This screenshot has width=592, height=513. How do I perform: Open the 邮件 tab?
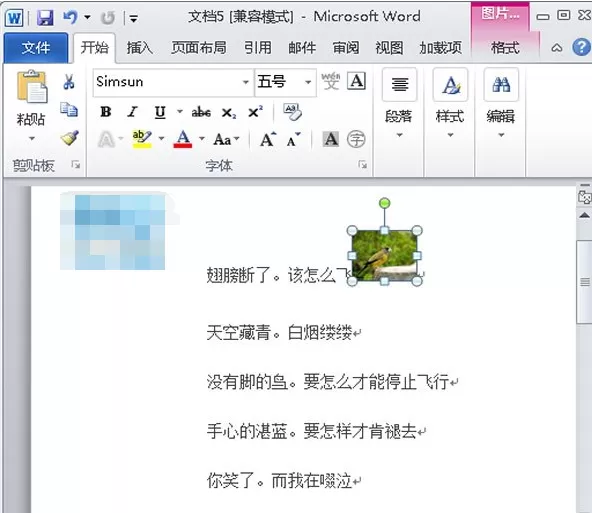click(x=302, y=48)
